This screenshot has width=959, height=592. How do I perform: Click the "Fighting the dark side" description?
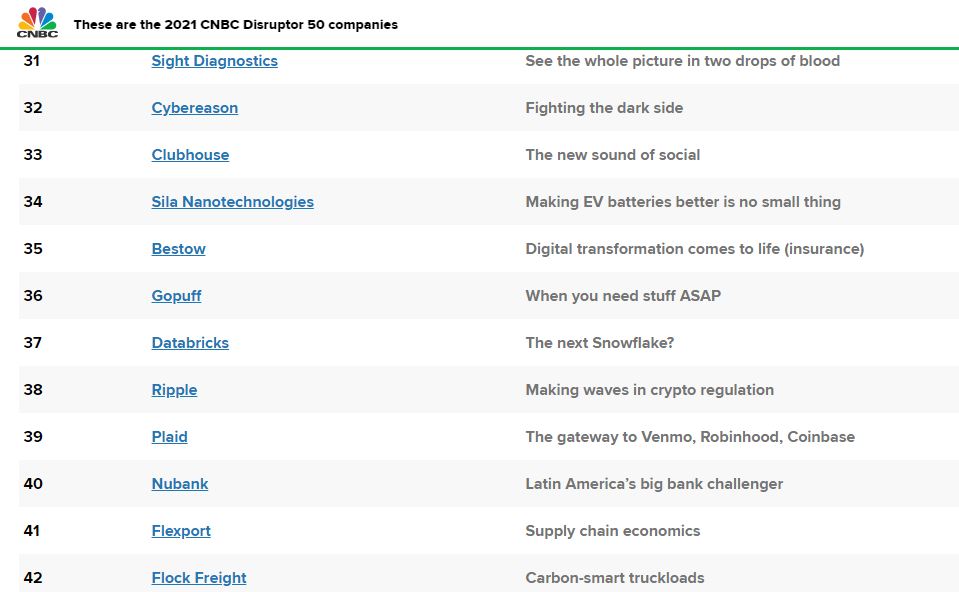pyautogui.click(x=604, y=108)
